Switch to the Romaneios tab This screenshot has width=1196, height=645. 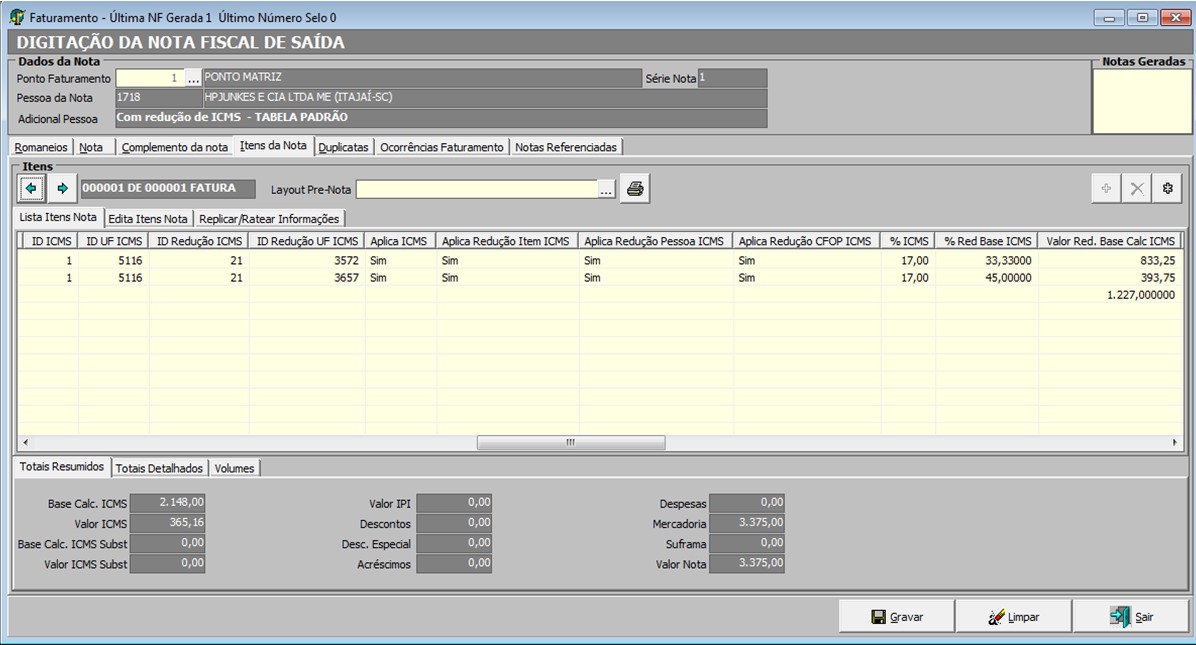tap(41, 147)
